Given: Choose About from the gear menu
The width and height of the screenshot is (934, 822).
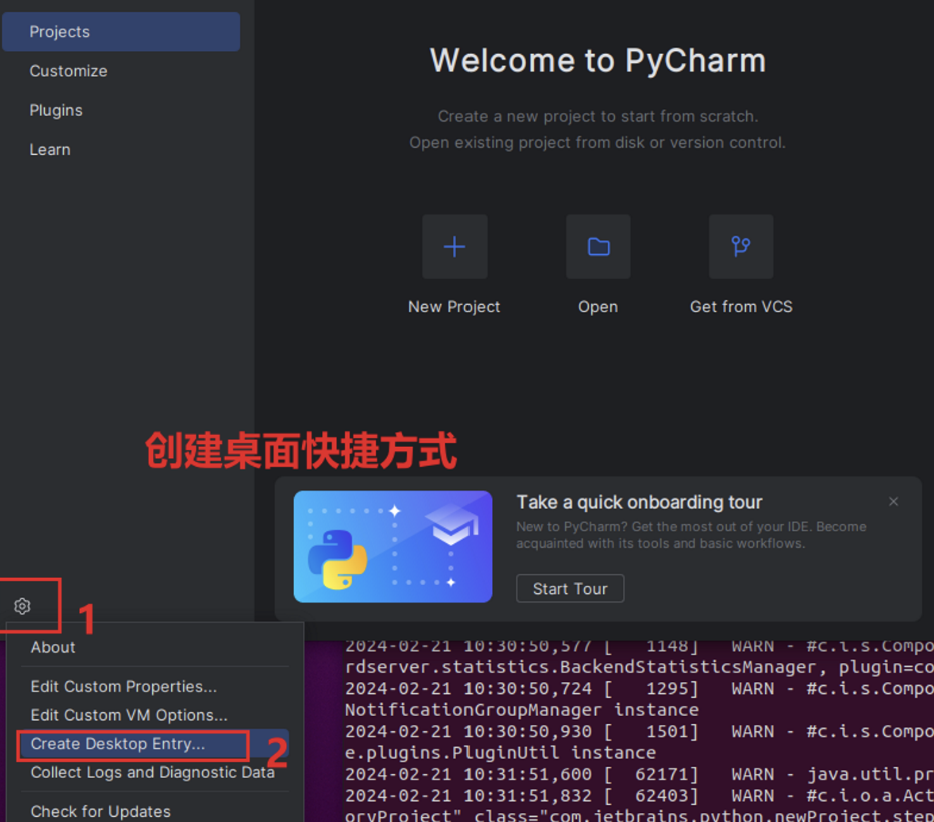Looking at the screenshot, I should pyautogui.click(x=53, y=647).
